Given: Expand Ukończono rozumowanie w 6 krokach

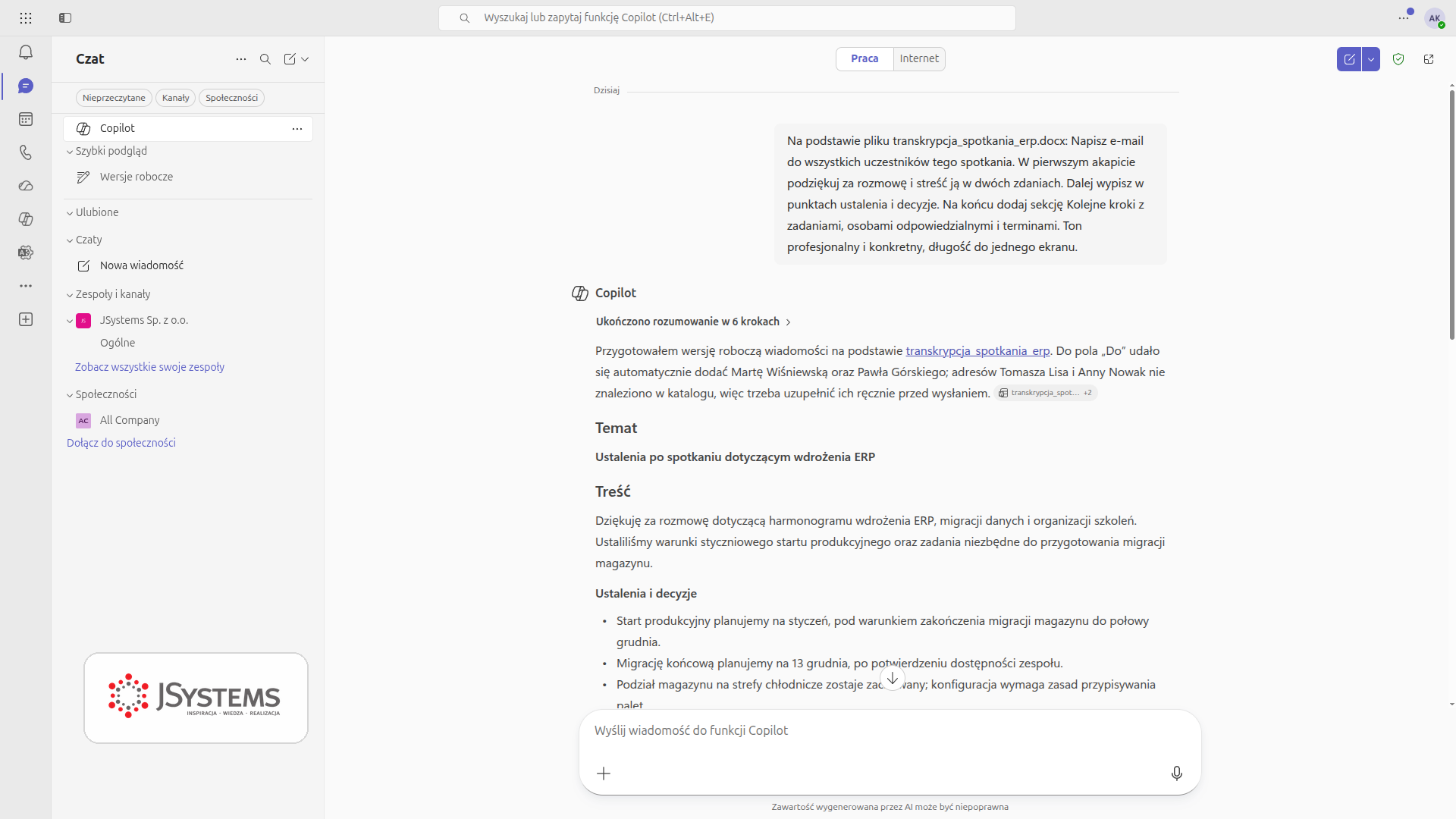Looking at the screenshot, I should click(693, 322).
